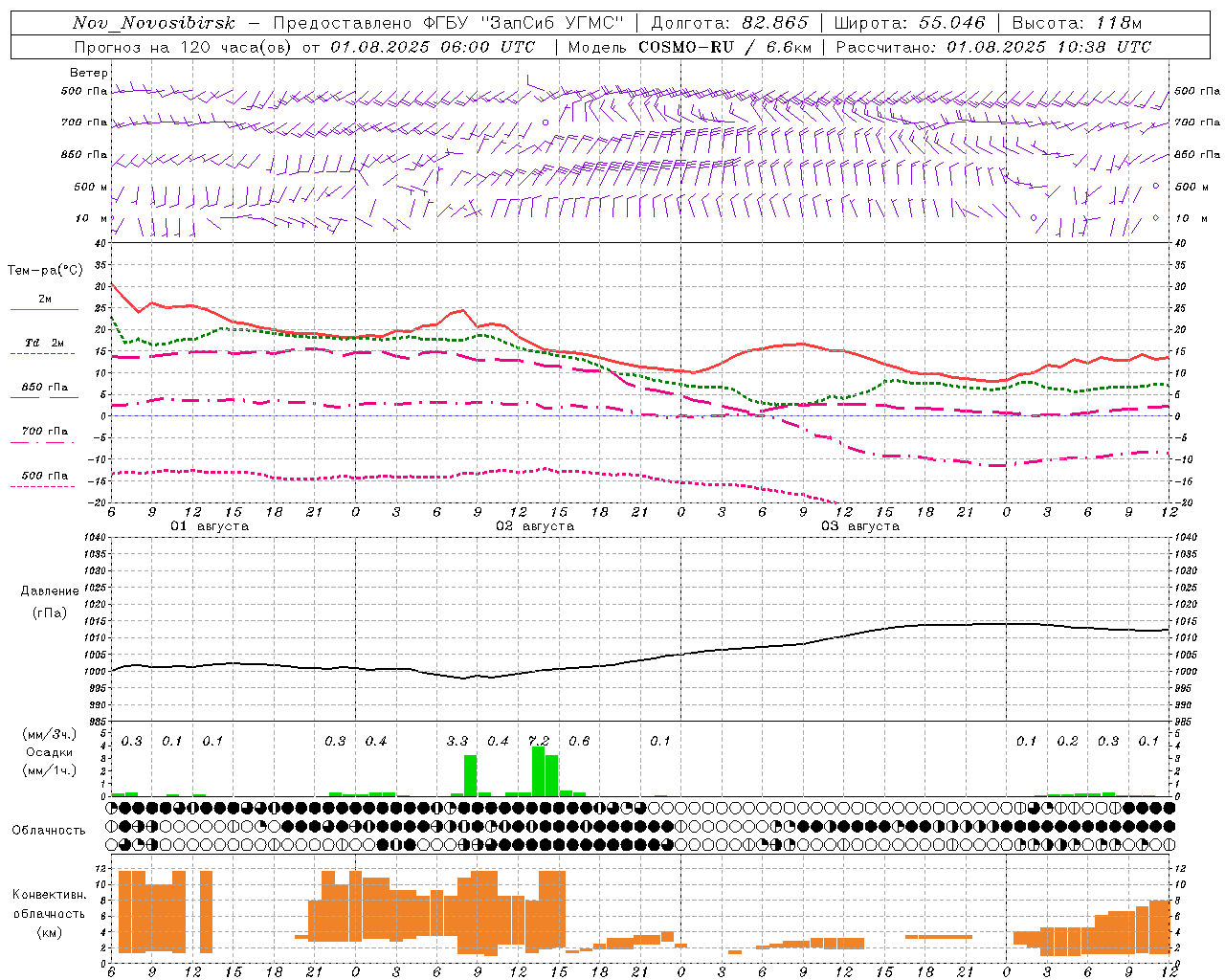Click the Ветер wind panel label
The image size is (1225, 980).
pos(89,73)
